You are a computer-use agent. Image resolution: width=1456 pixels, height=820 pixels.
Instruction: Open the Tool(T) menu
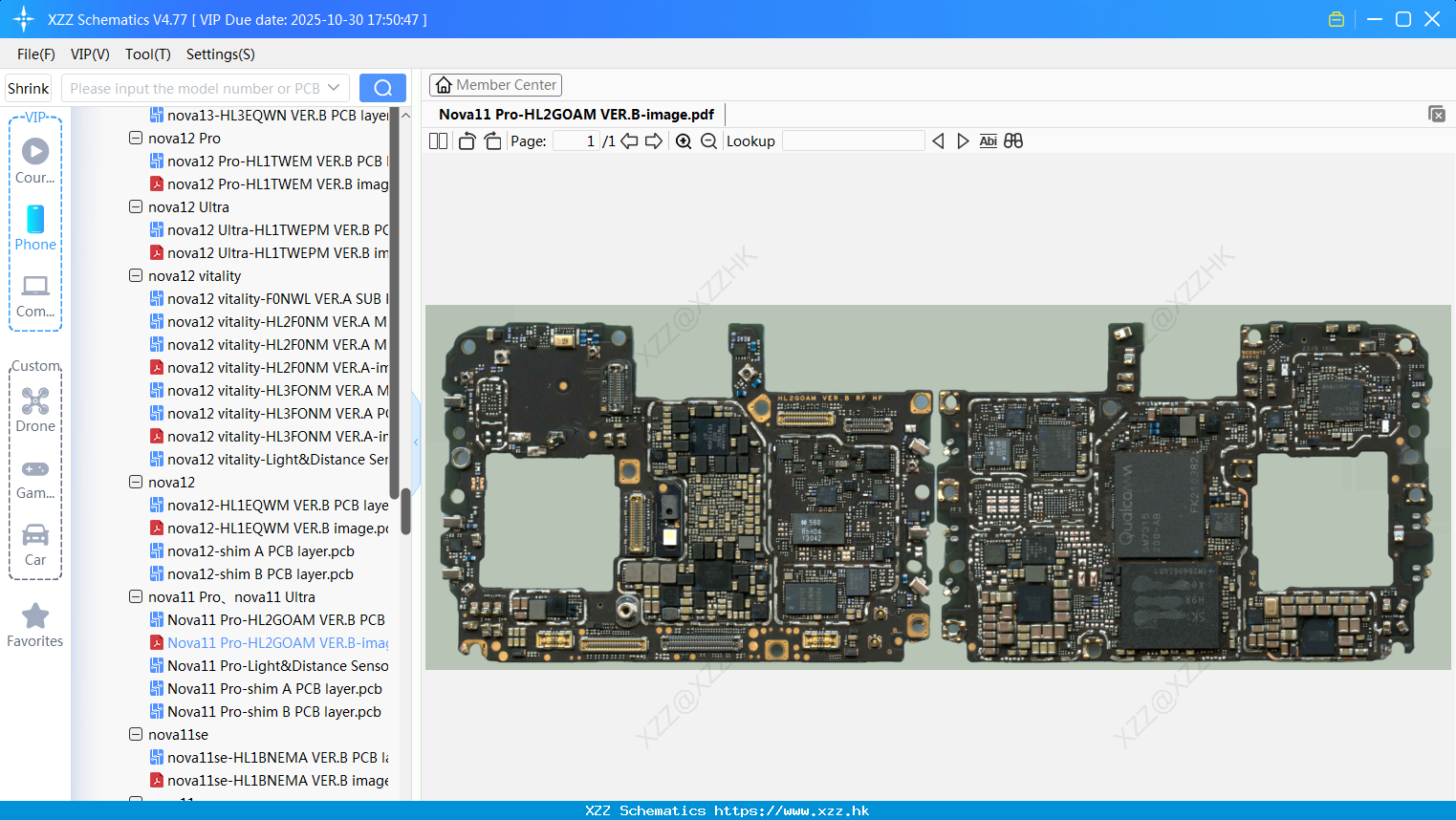tap(148, 54)
